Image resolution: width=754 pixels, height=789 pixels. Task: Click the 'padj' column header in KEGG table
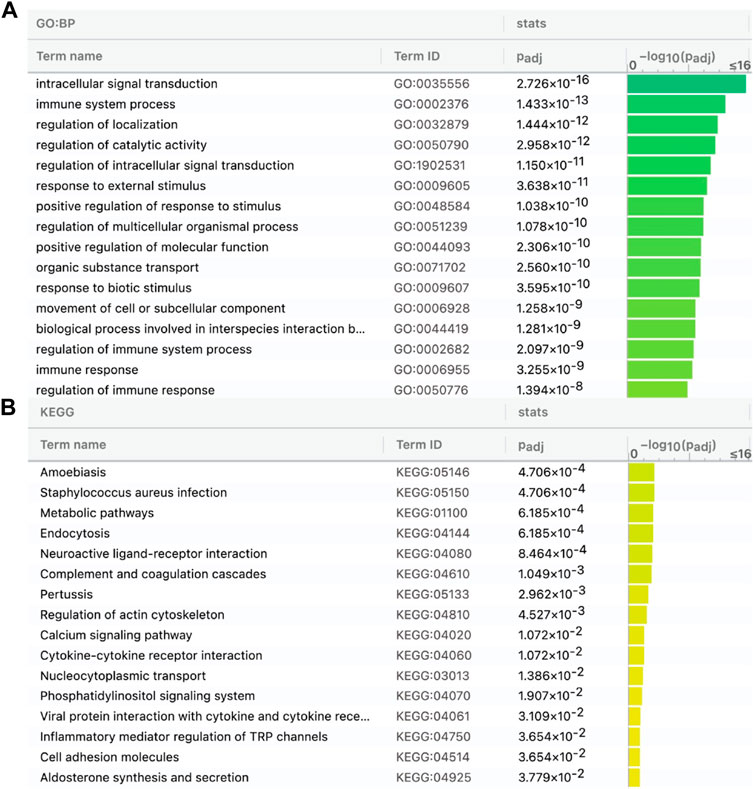(531, 446)
